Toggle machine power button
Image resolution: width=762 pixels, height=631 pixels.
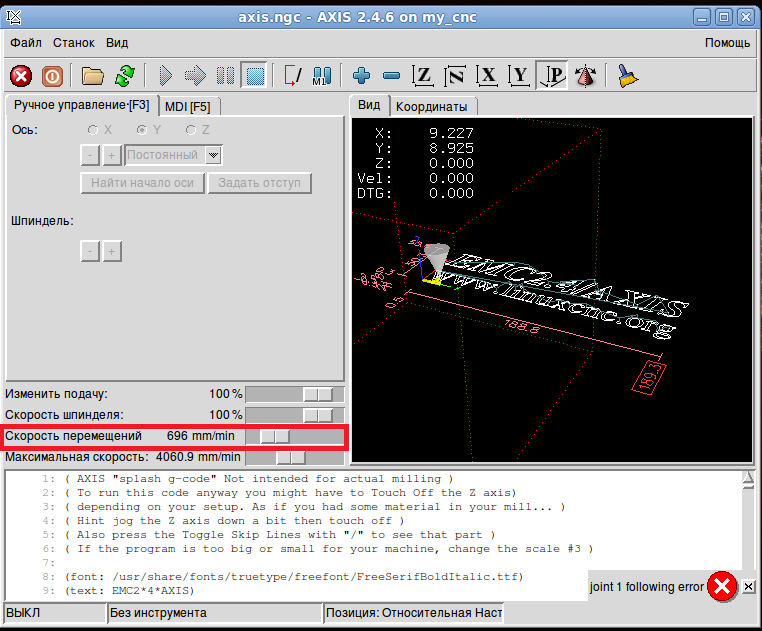(x=52, y=76)
